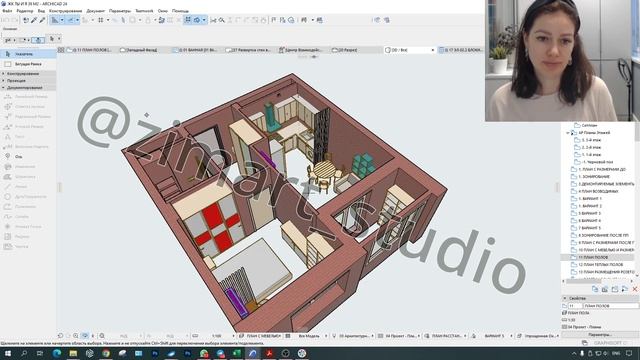Click the taskbar search icon
The image size is (640, 360).
coord(24,353)
